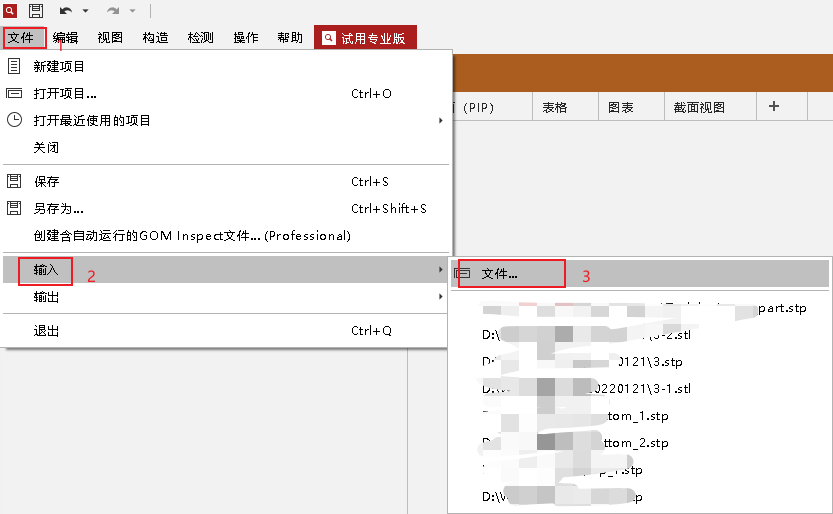Open the undo history dropdown arrow
Screen dimensions: 833x514
(85, 11)
